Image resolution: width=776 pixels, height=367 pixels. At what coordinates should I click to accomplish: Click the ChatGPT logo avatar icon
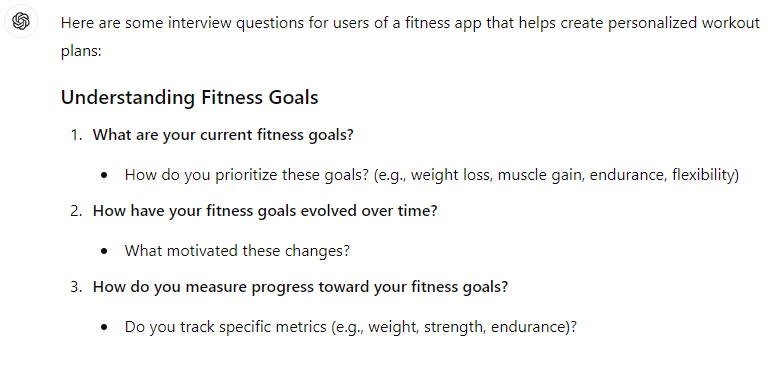tap(21, 21)
